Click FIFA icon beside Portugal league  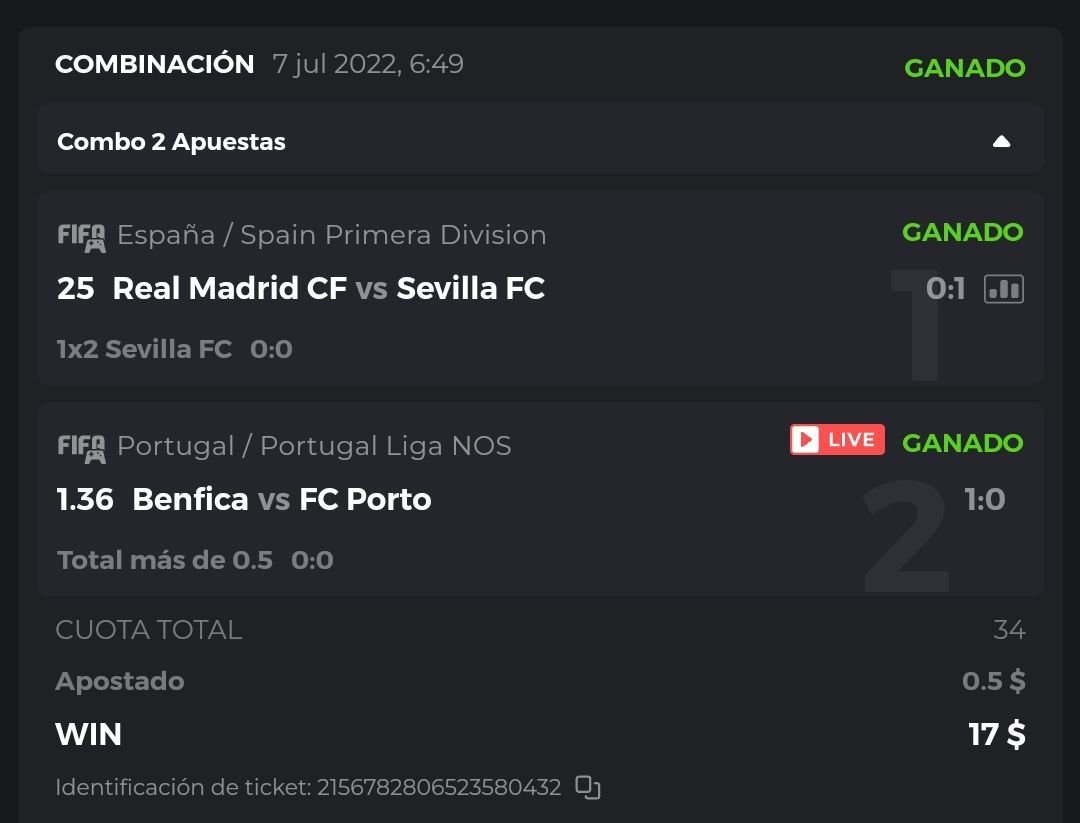click(x=81, y=448)
